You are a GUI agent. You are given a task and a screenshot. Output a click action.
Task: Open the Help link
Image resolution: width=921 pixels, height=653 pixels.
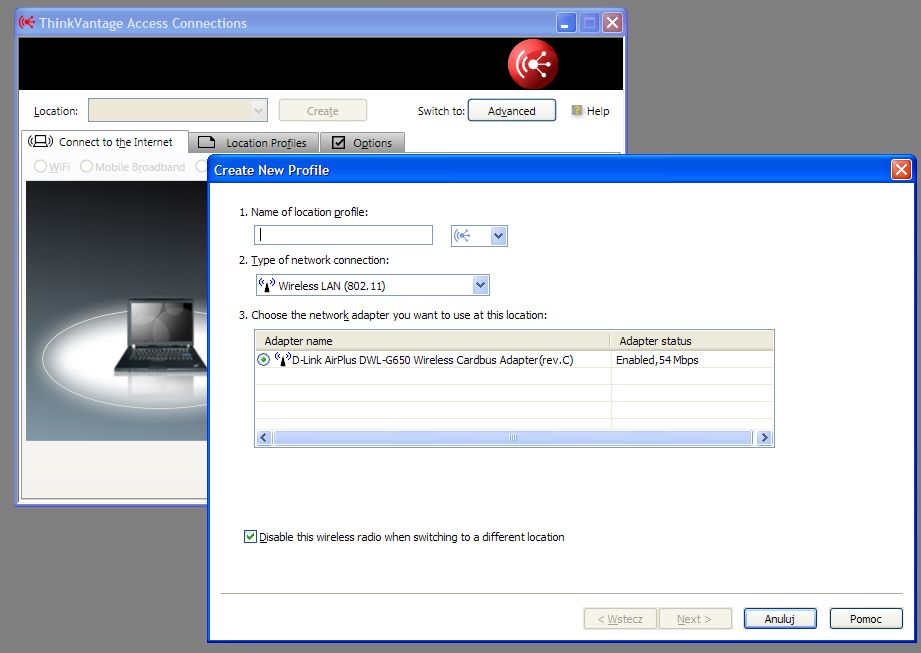[x=598, y=111]
